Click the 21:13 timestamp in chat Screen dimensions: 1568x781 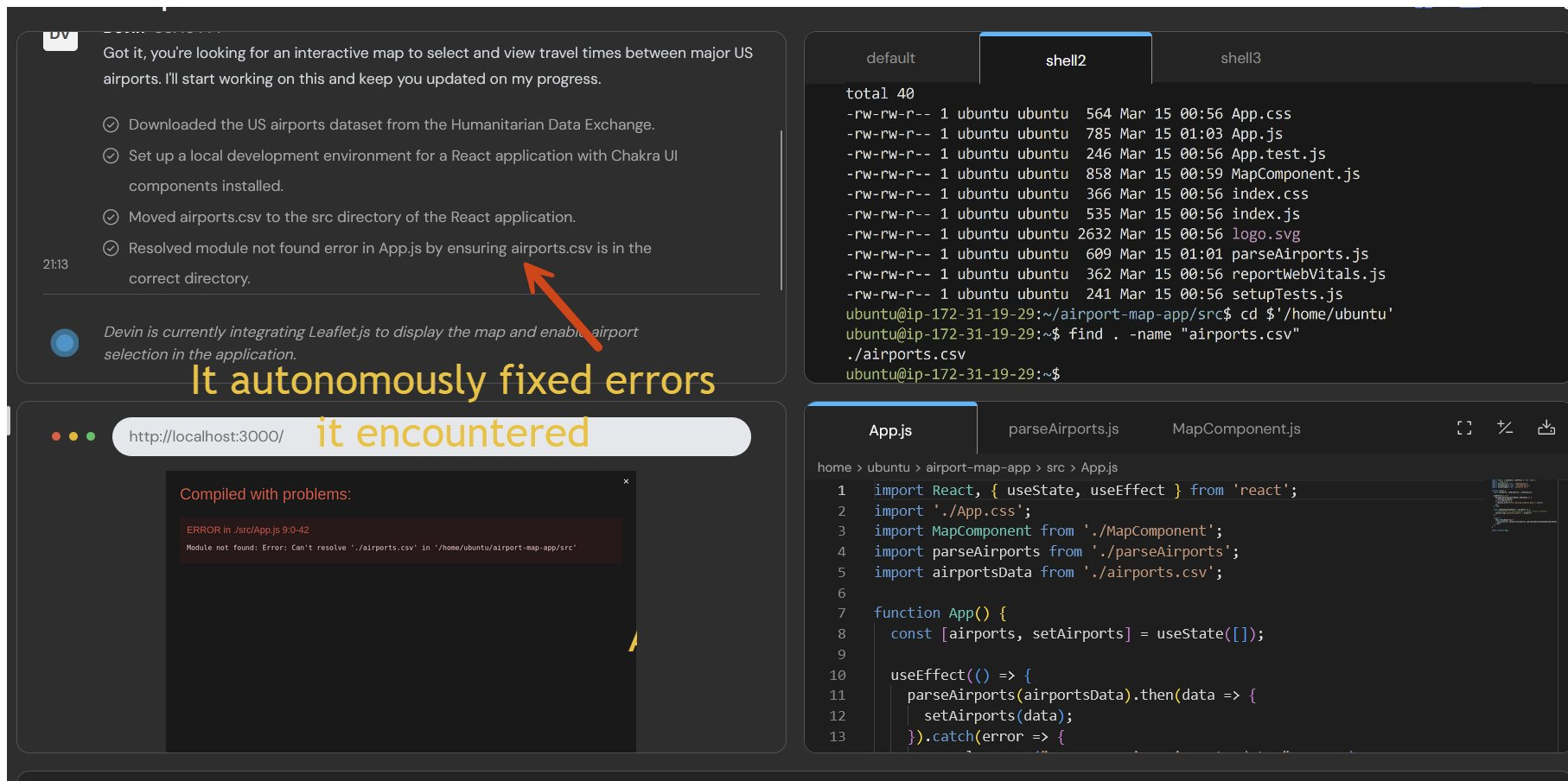[55, 264]
